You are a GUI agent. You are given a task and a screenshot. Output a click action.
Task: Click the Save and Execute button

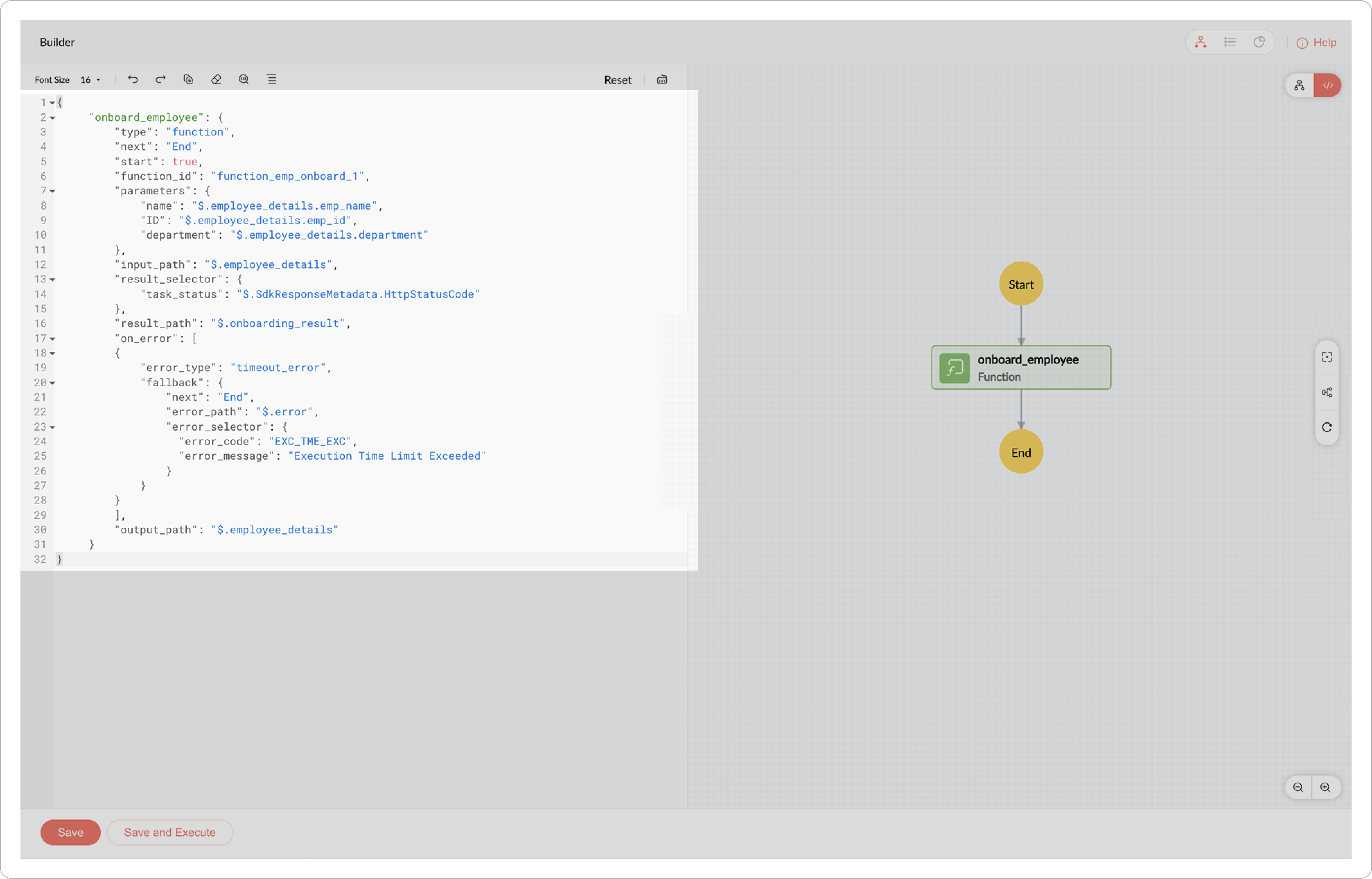(169, 833)
